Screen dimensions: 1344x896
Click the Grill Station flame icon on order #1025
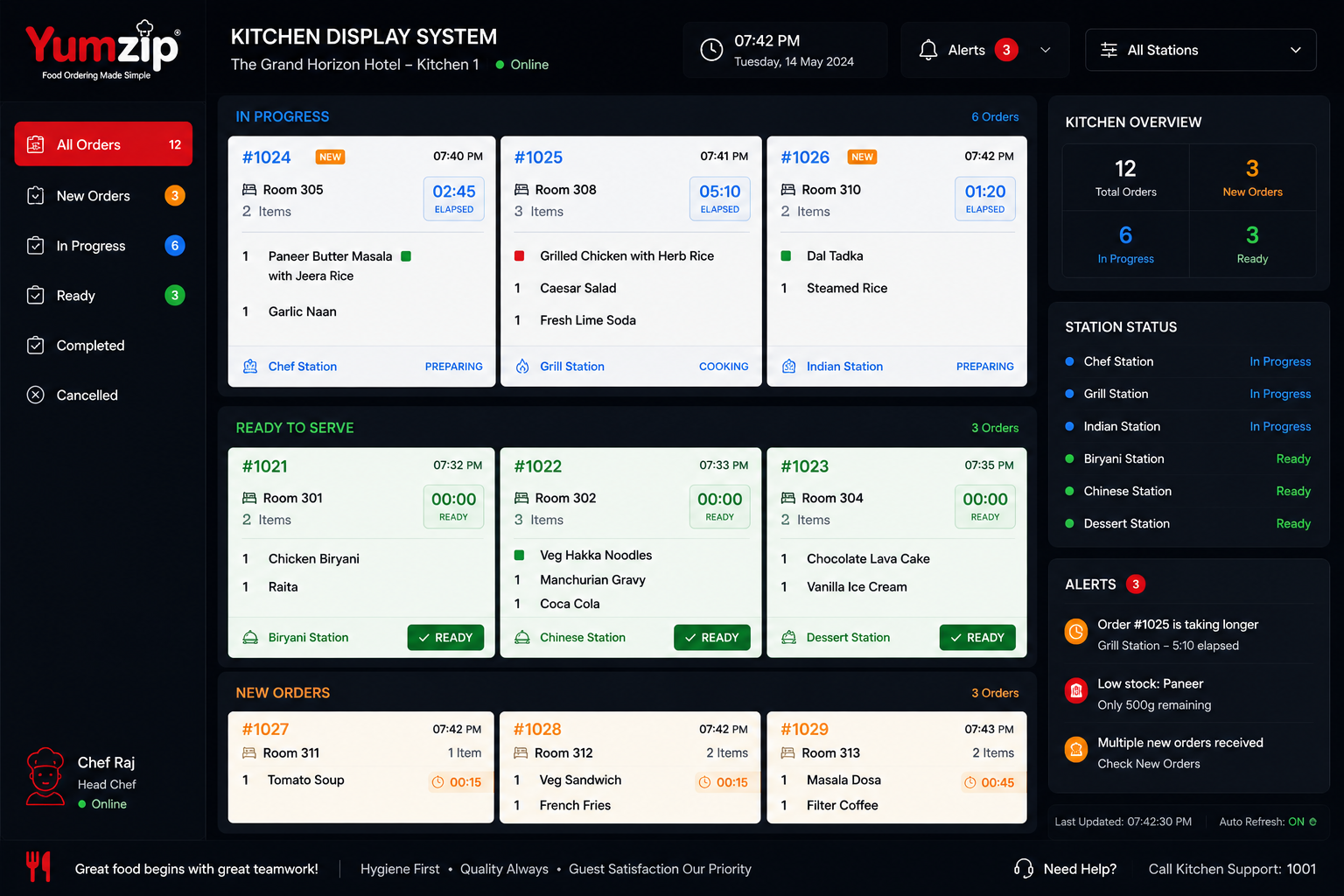522,367
